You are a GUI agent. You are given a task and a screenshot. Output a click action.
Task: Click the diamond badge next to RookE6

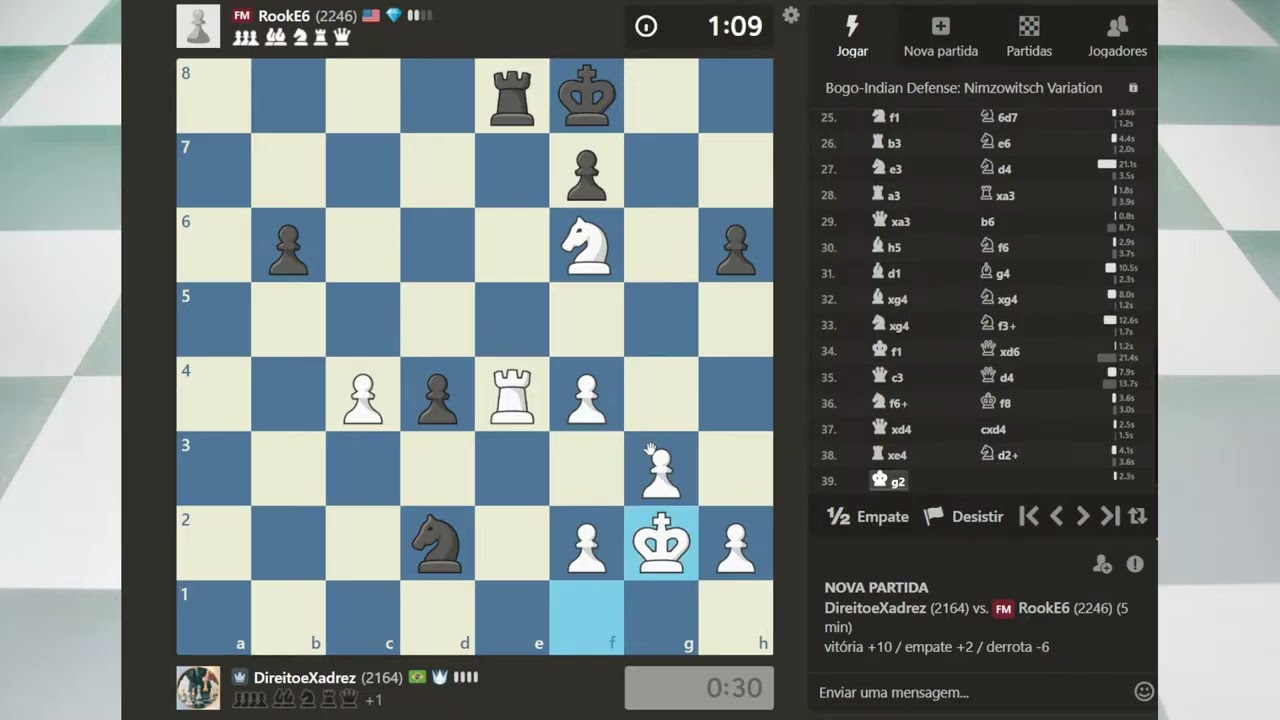coord(394,16)
